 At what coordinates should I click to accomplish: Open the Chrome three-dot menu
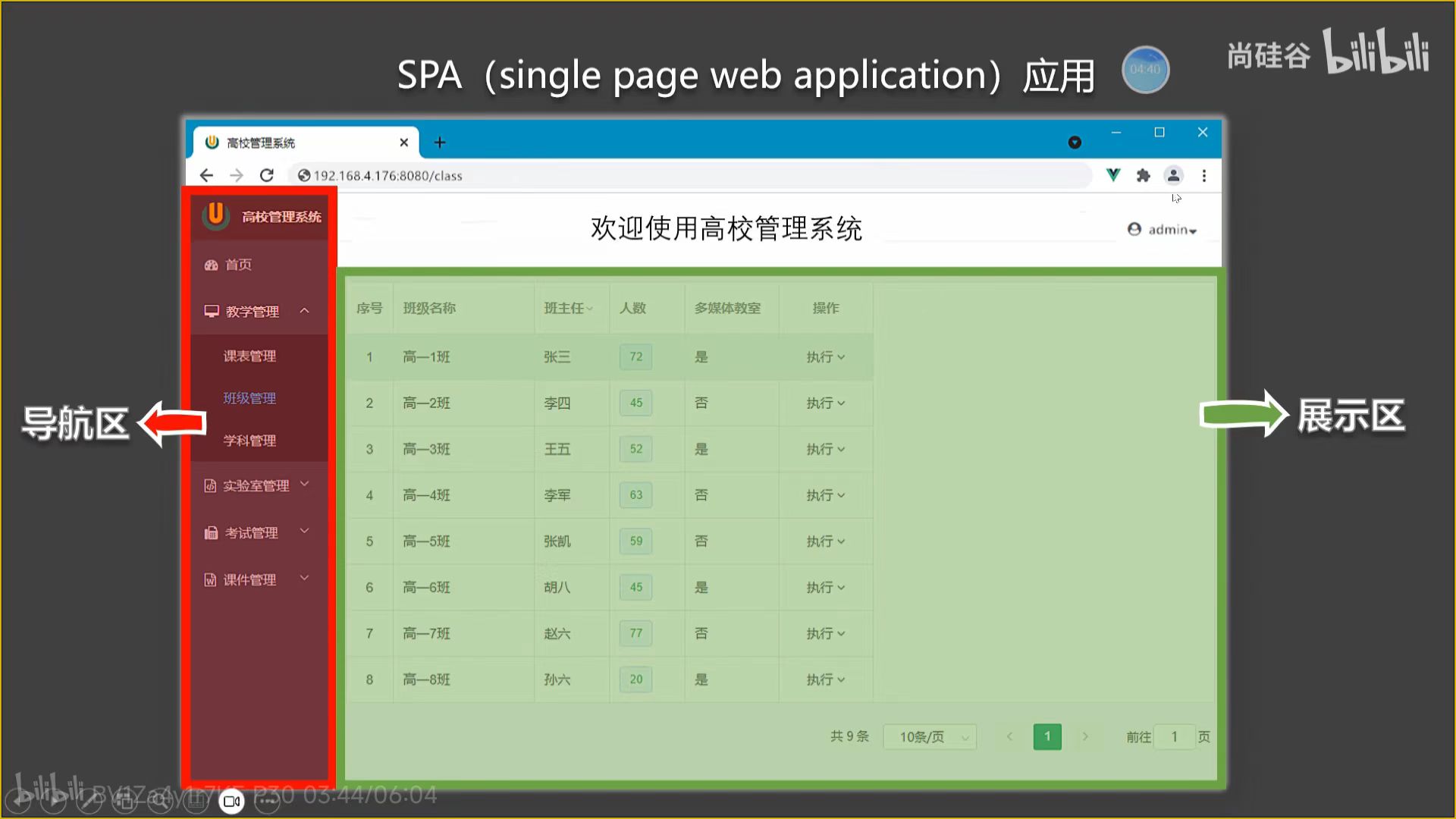click(x=1204, y=176)
